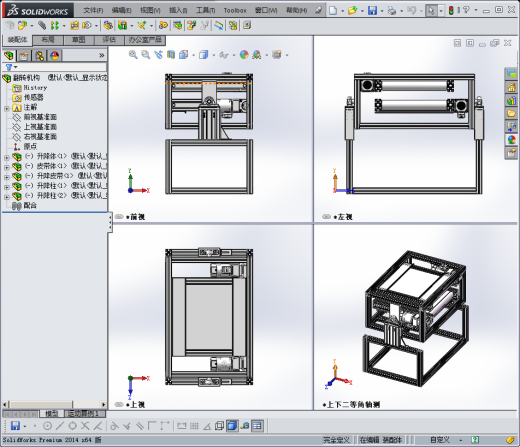Click the Display Style cube icon
Image resolution: width=520 pixels, height=447 pixels.
pyautogui.click(x=203, y=55)
